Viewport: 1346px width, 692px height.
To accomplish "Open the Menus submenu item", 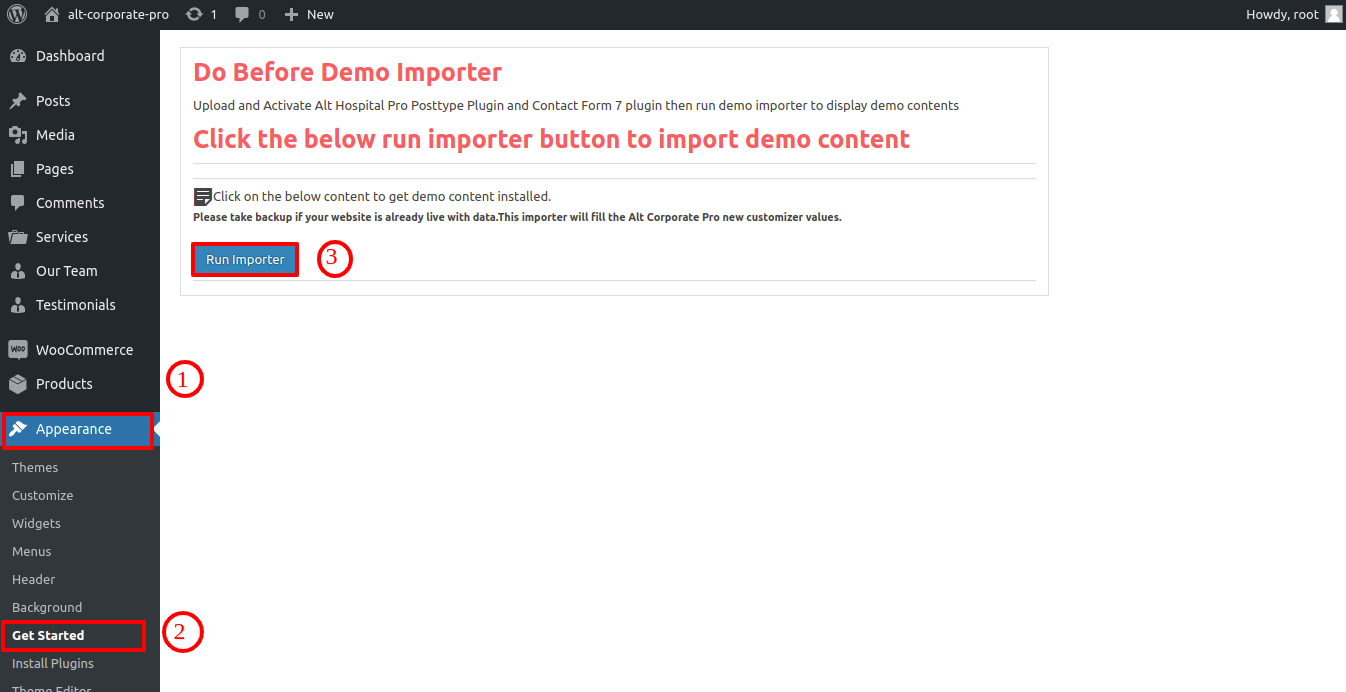I will [x=31, y=552].
